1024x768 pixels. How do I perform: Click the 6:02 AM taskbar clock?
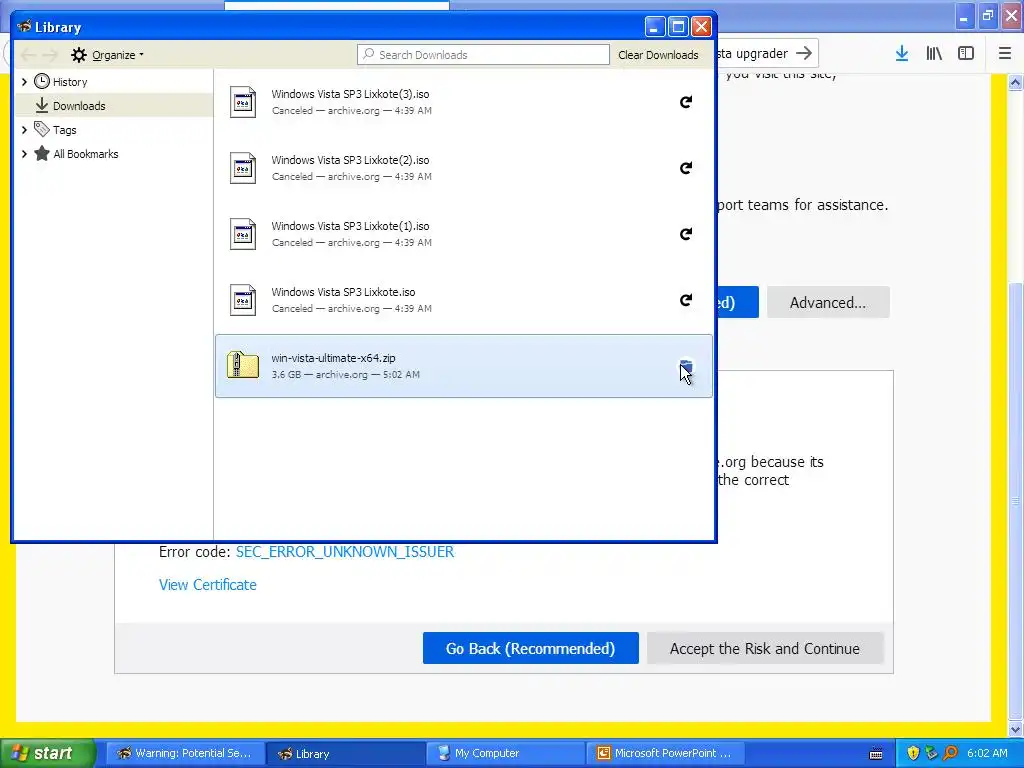click(987, 753)
